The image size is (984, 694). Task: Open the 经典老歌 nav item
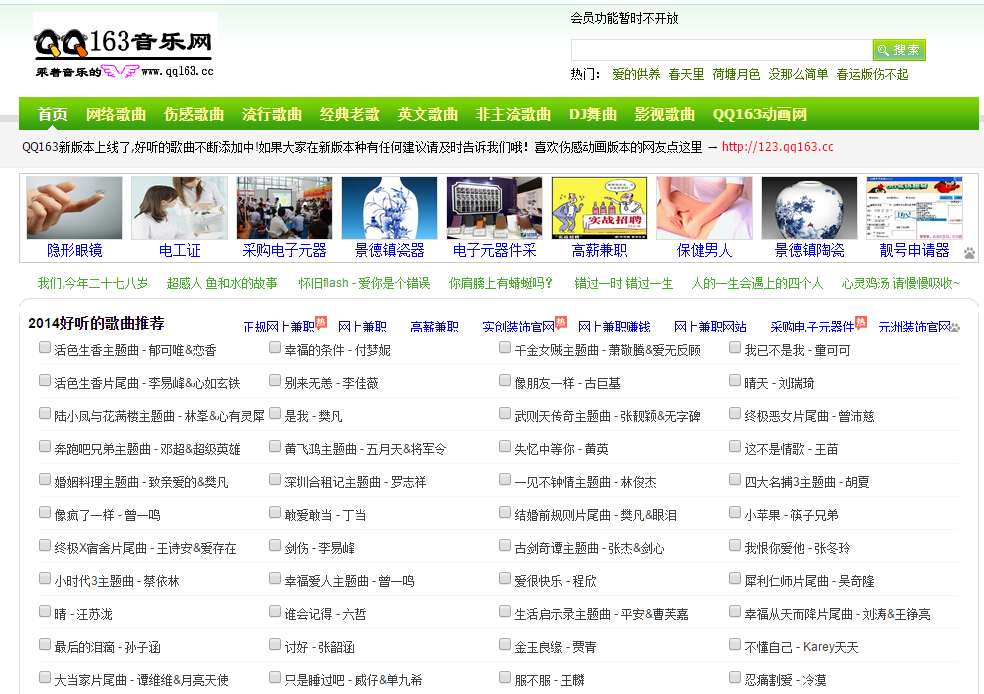click(349, 114)
